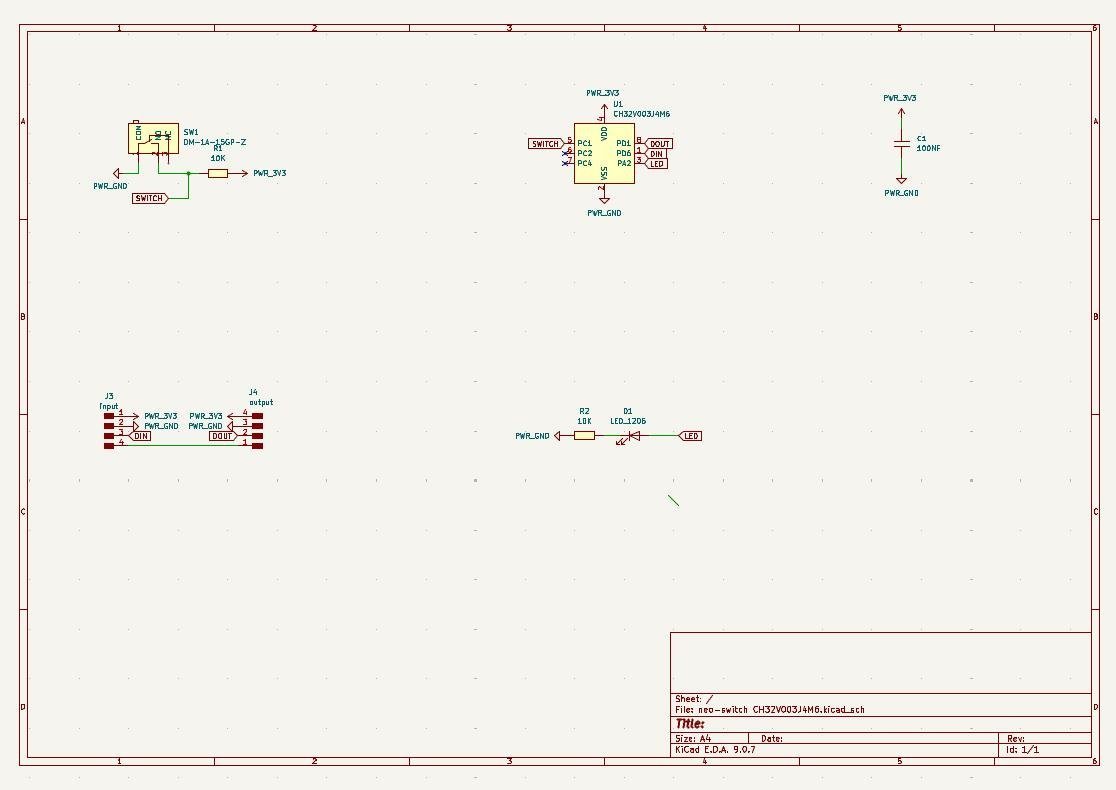The image size is (1116, 790).
Task: Select the Id: 1/1 text
Action: (1023, 749)
